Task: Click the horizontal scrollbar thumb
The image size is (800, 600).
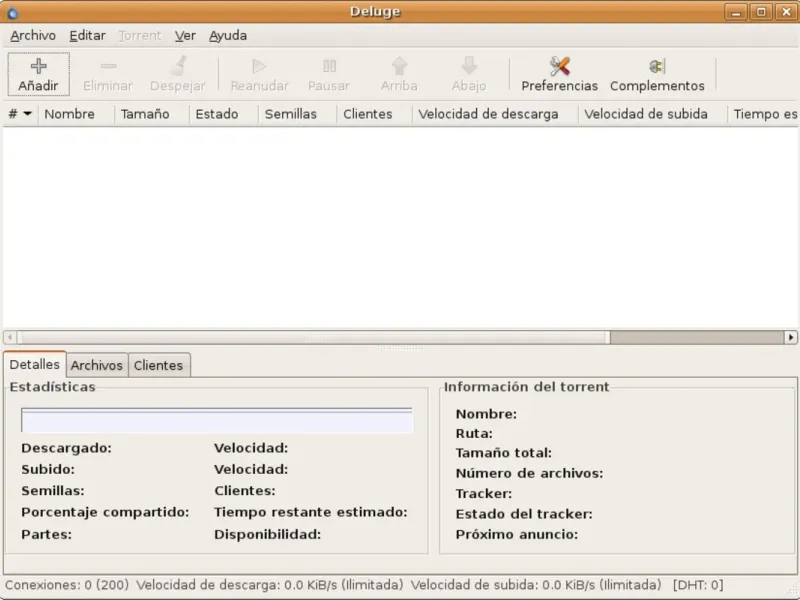Action: [x=314, y=337]
